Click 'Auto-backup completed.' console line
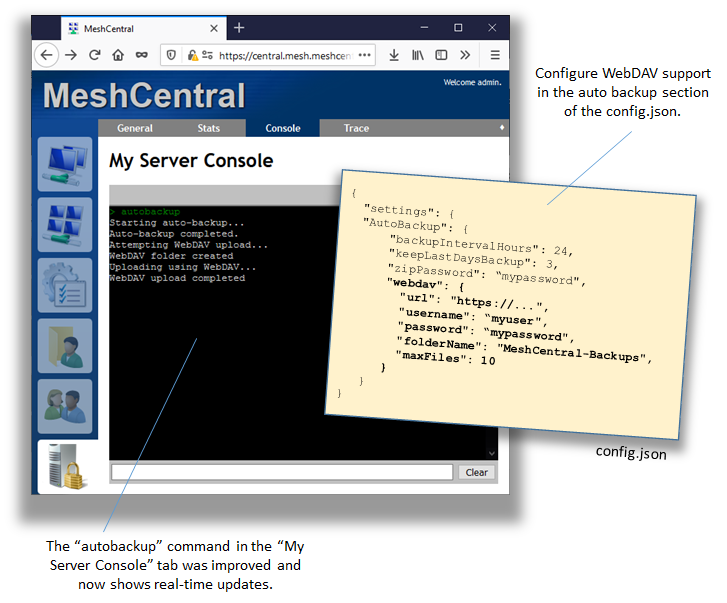 point(174,234)
